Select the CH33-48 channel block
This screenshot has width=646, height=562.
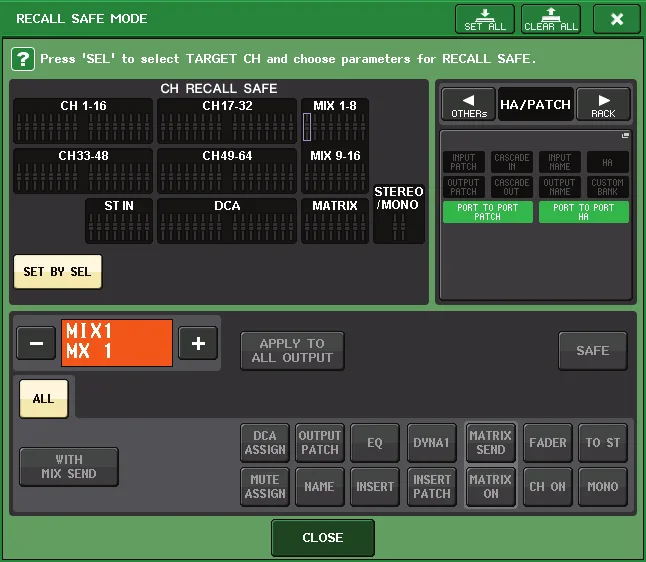click(x=83, y=171)
